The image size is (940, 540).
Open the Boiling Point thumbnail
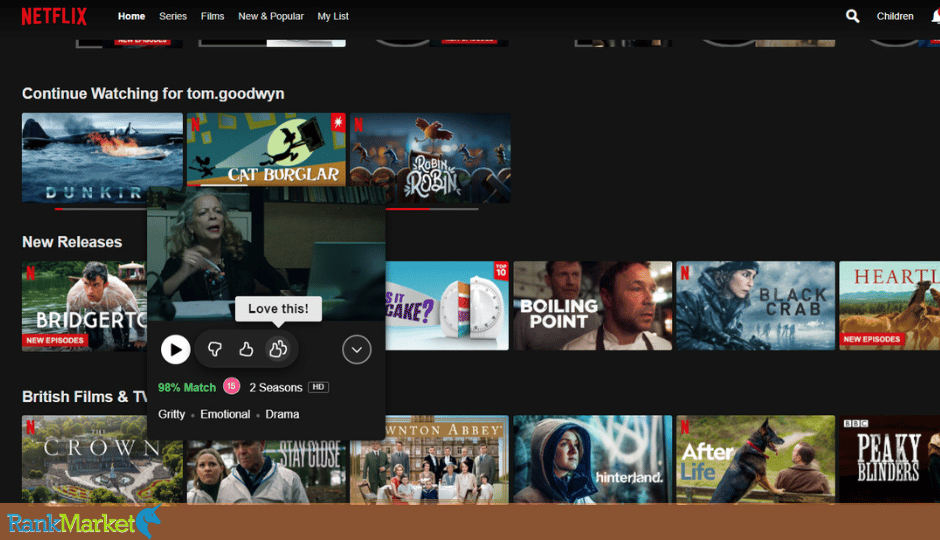coord(592,306)
